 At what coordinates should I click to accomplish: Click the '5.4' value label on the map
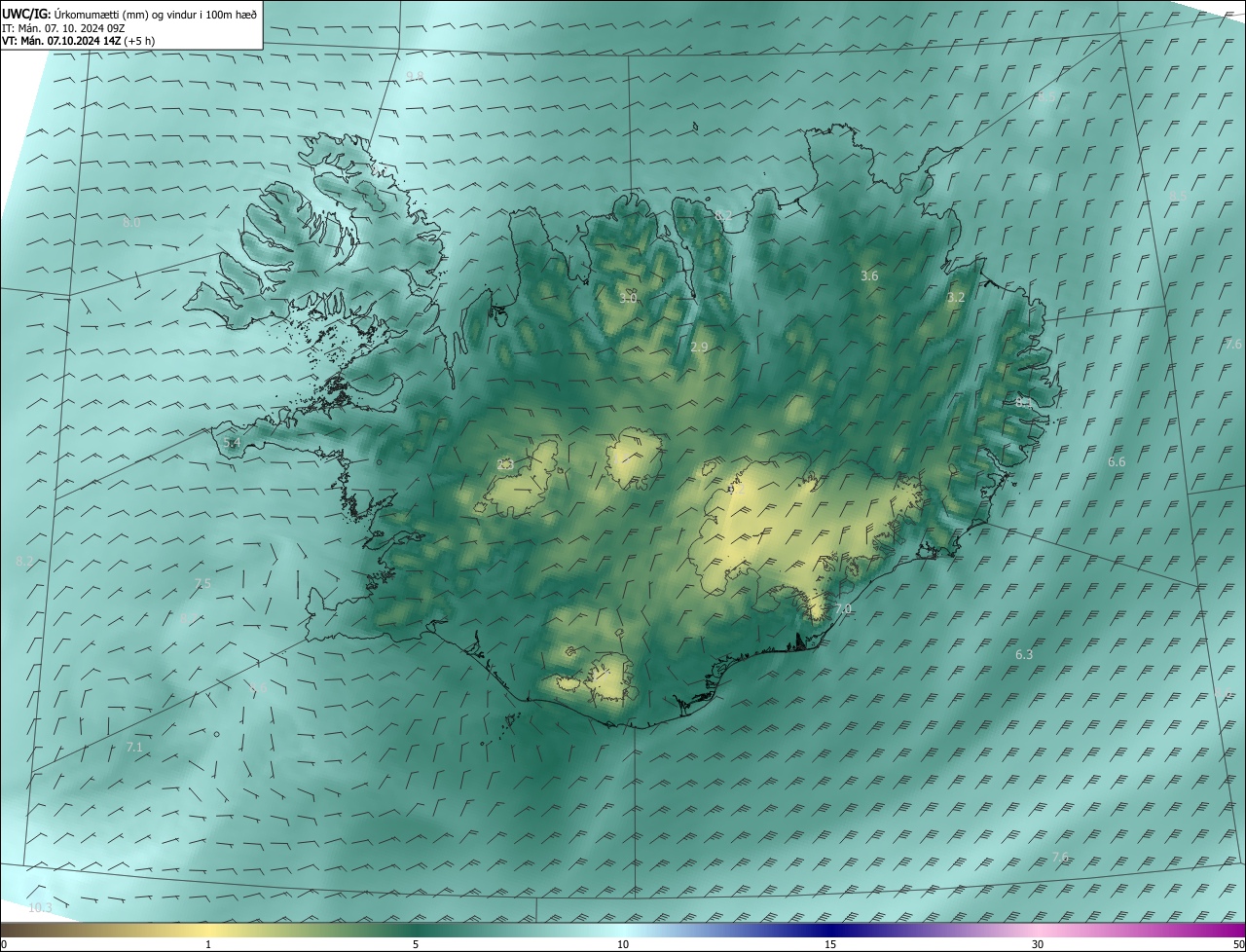coord(232,443)
